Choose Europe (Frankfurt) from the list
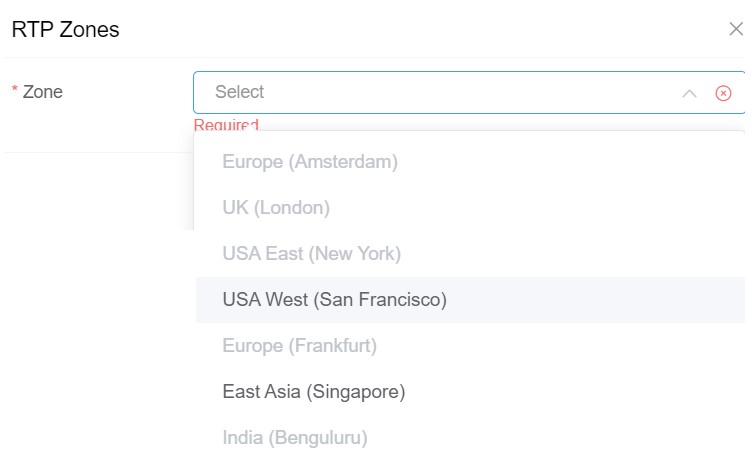751x450 pixels. [299, 346]
